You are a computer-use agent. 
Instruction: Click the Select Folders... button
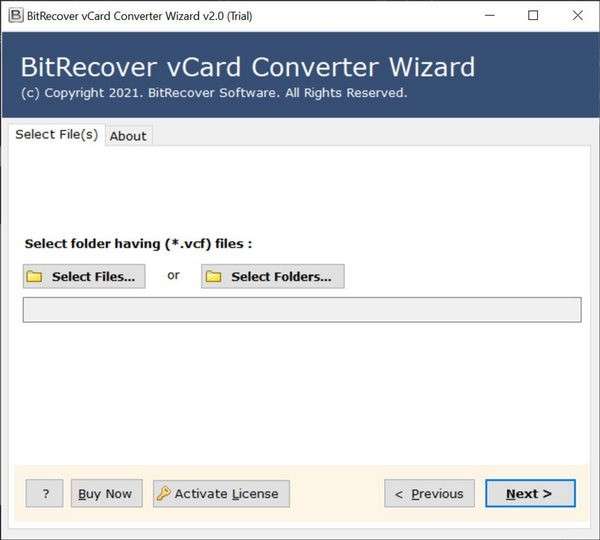click(x=273, y=276)
